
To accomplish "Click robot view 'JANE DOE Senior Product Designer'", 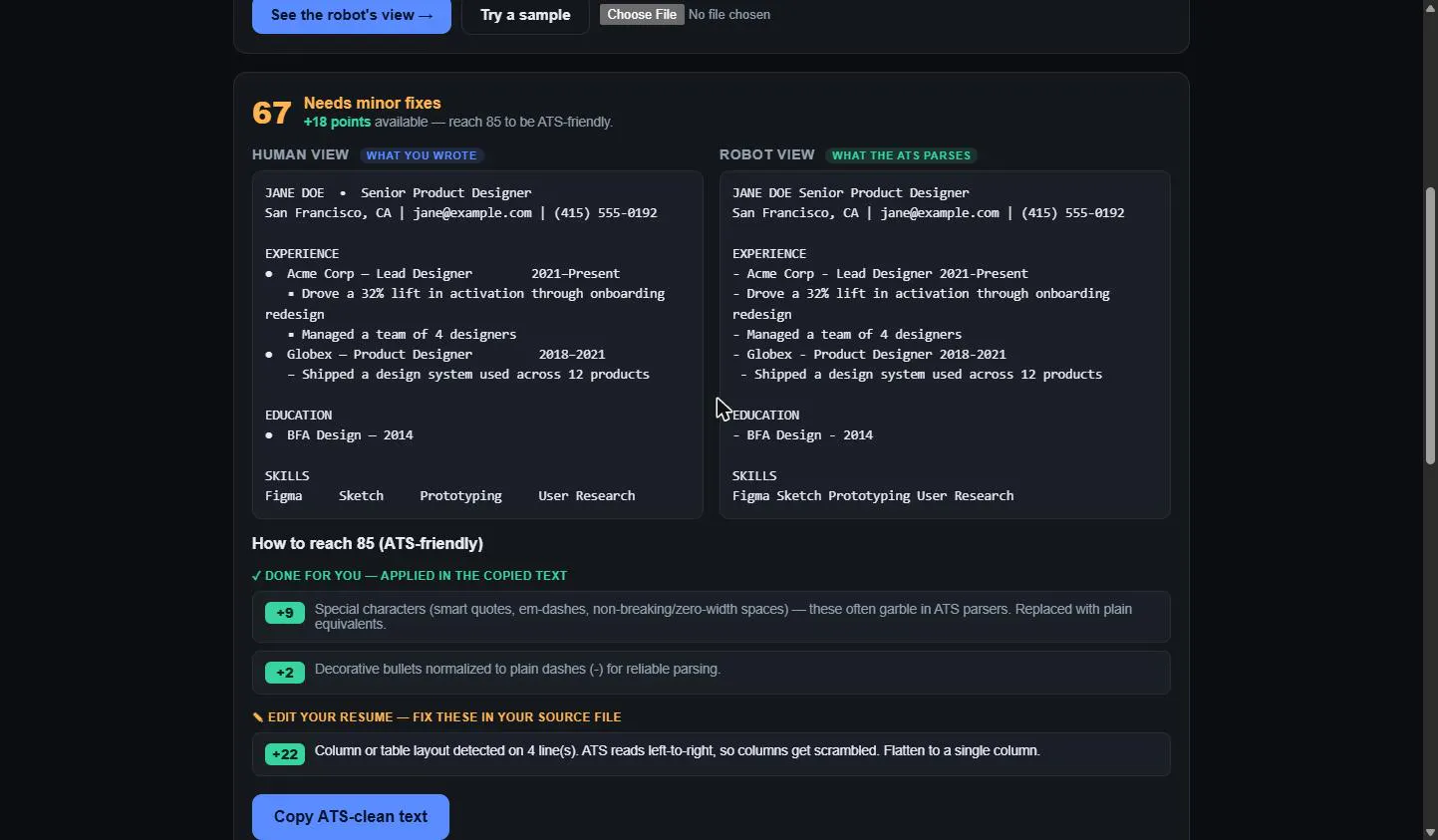I will (x=850, y=192).
